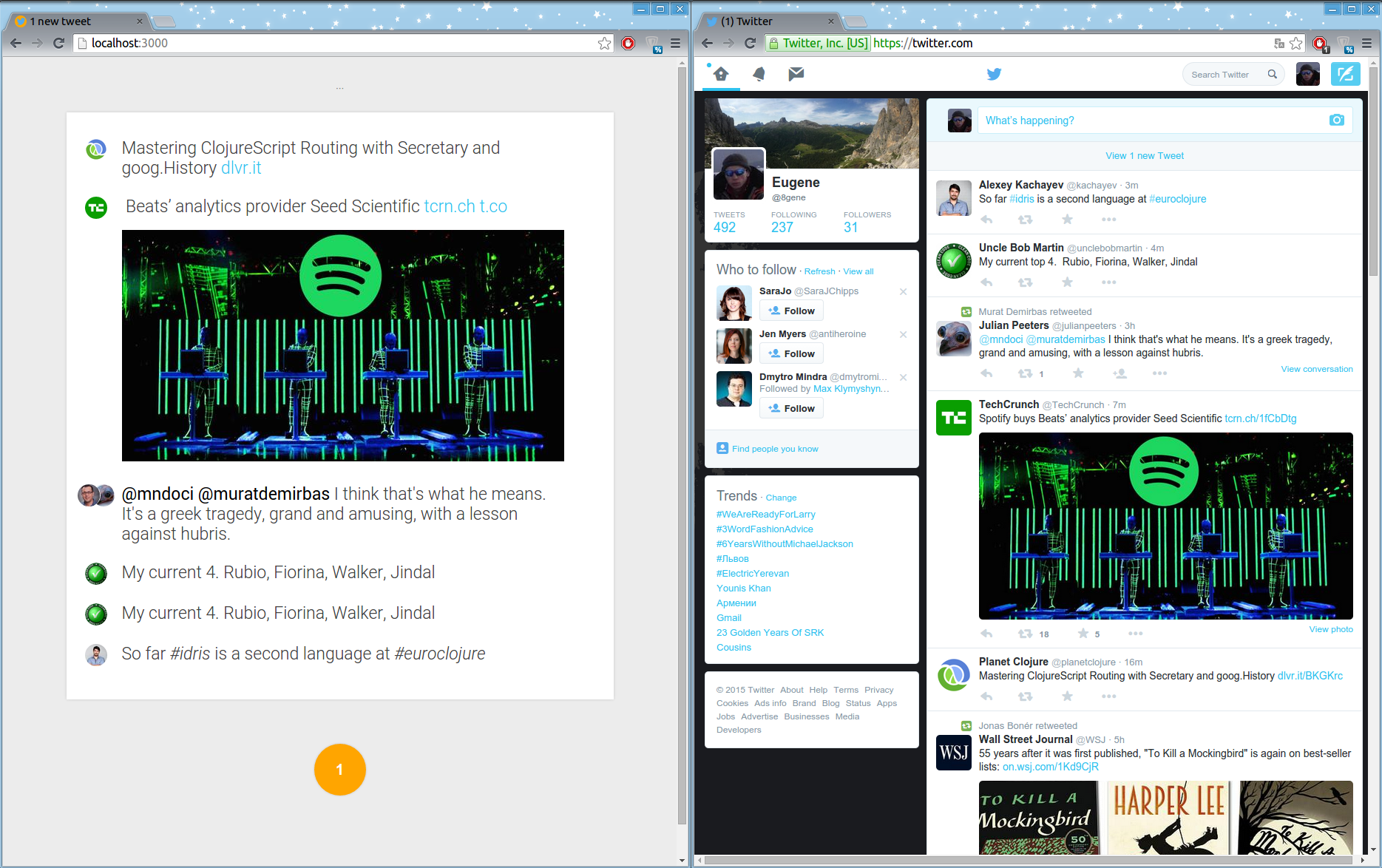Click Eugene's profile picture in sidebar
The width and height of the screenshot is (1382, 868).
(x=739, y=174)
